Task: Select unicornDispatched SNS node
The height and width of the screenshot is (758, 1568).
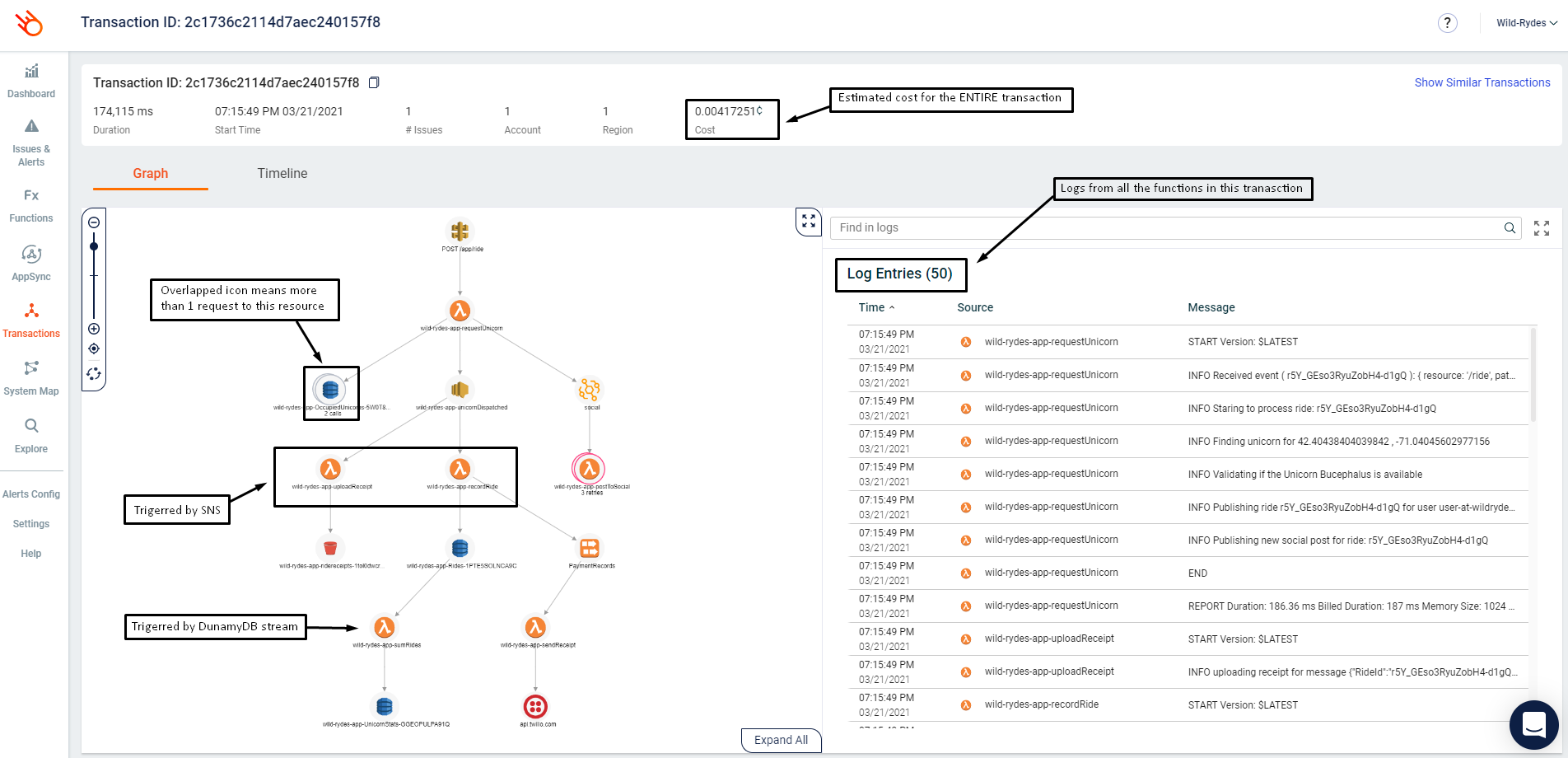Action: 460,389
